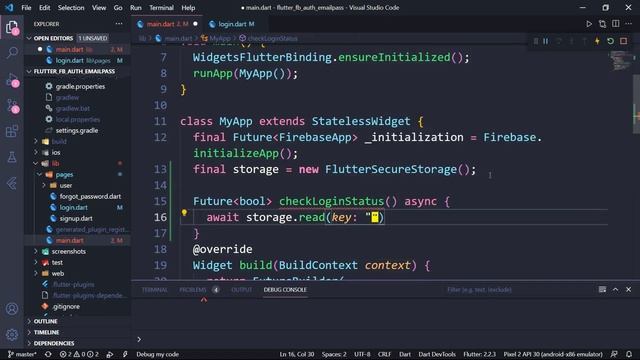Image resolution: width=640 pixels, height=360 pixels.
Task: Open the Explorer view in activity bar
Action: point(12,27)
